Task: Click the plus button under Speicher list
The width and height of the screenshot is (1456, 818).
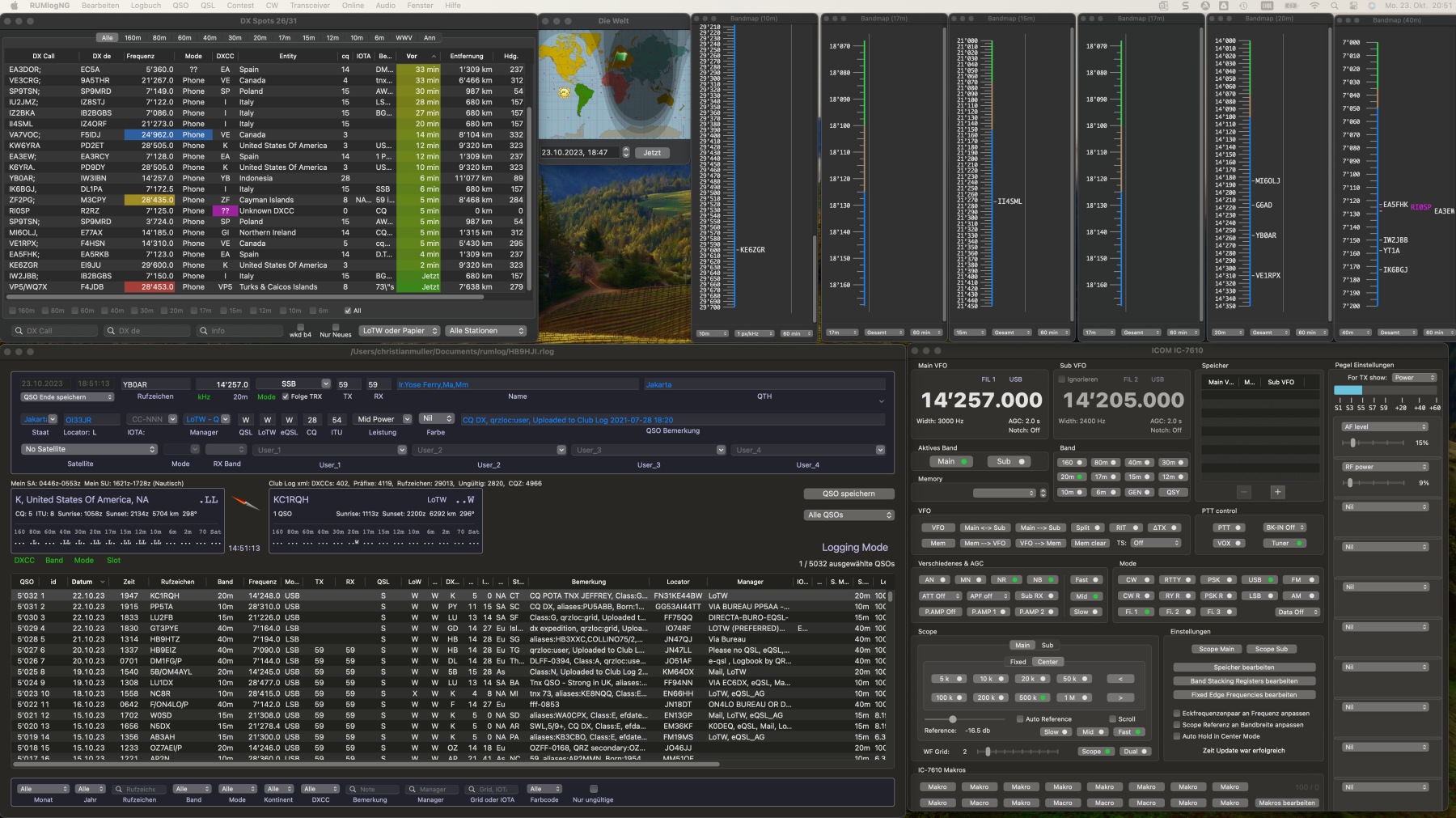Action: tap(1277, 492)
